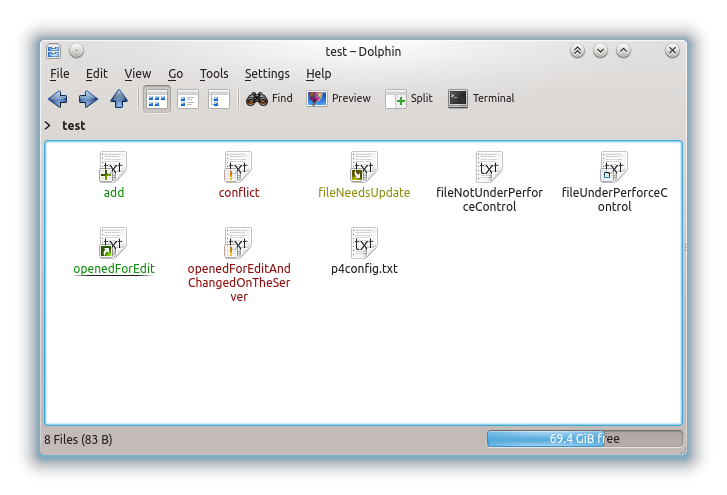Click the openedForEditAndChangedOnTheServer file name
The width and height of the screenshot is (727, 495).
pyautogui.click(x=239, y=283)
